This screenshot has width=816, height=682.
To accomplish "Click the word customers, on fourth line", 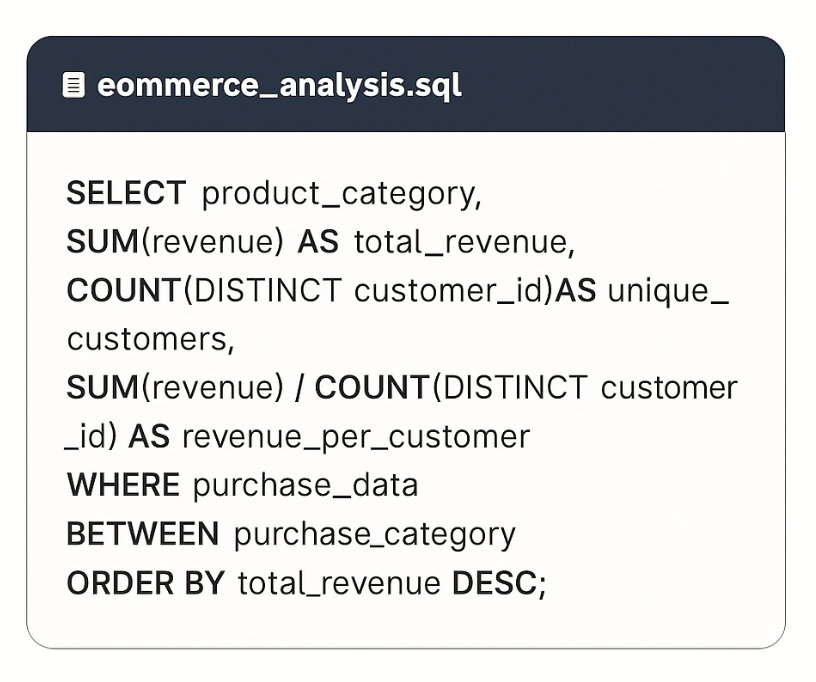I will [151, 339].
